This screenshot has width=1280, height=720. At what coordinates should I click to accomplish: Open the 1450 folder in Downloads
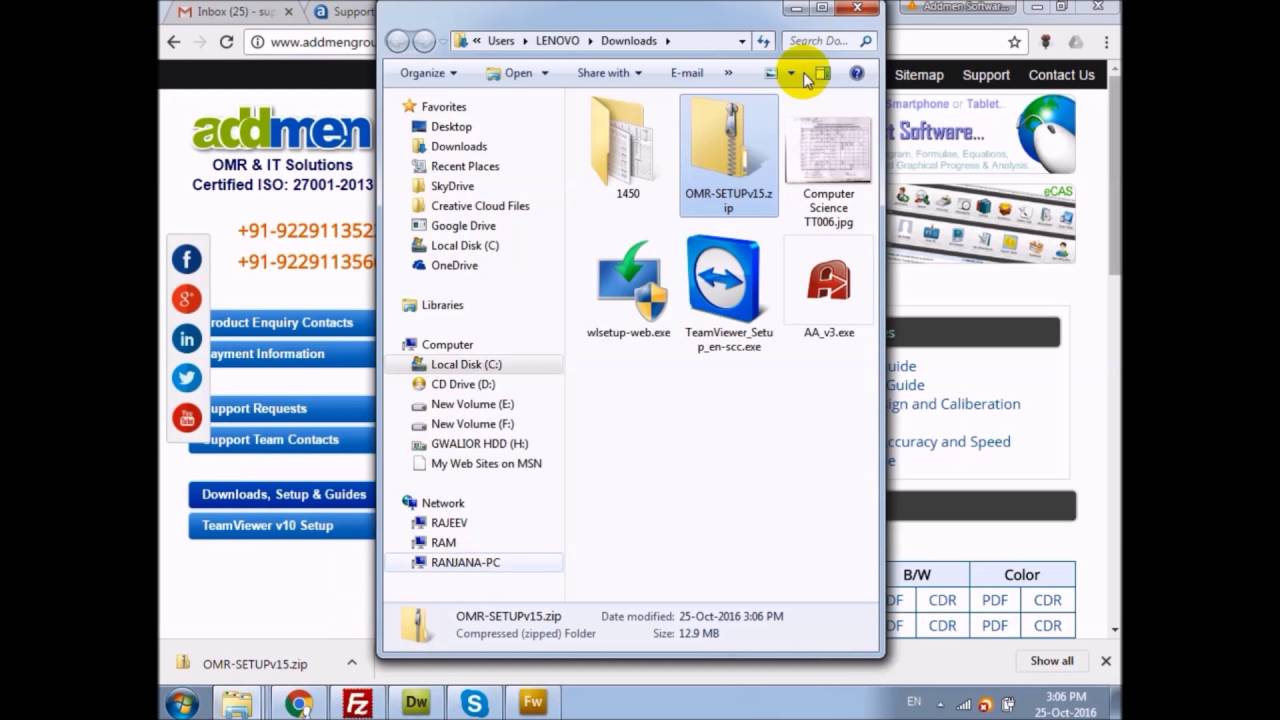[627, 147]
